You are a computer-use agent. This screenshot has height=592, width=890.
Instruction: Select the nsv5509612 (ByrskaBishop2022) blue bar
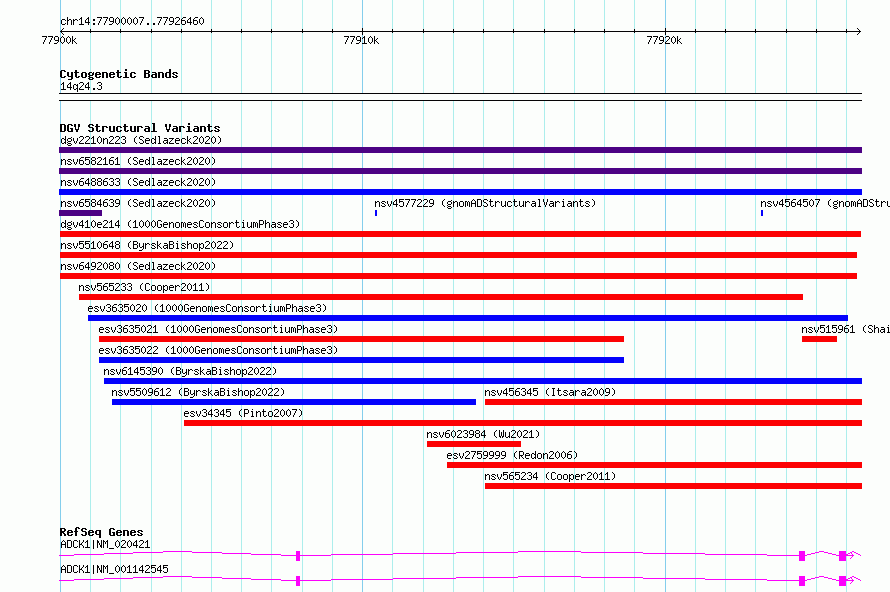pos(294,402)
